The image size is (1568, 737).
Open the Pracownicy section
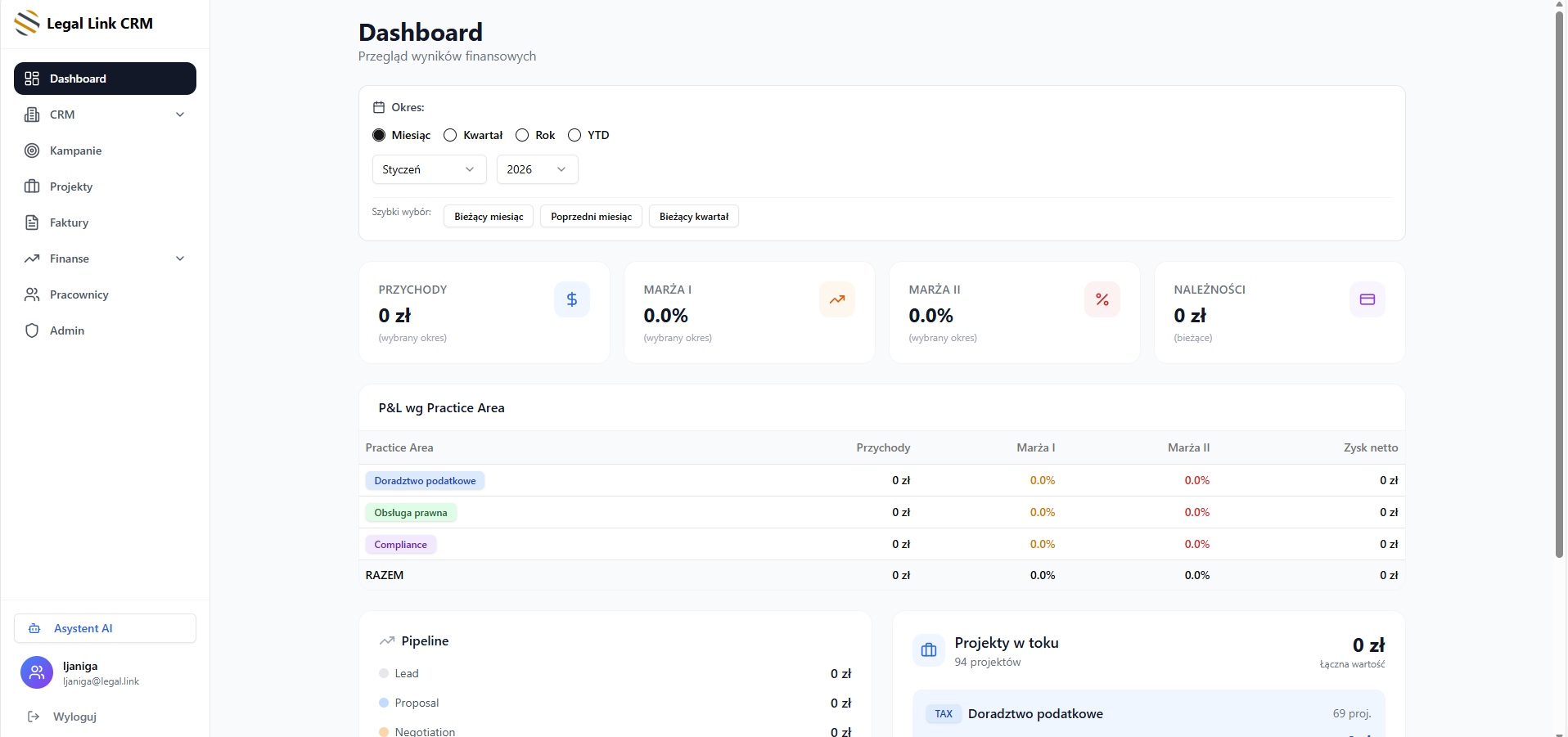tap(105, 294)
